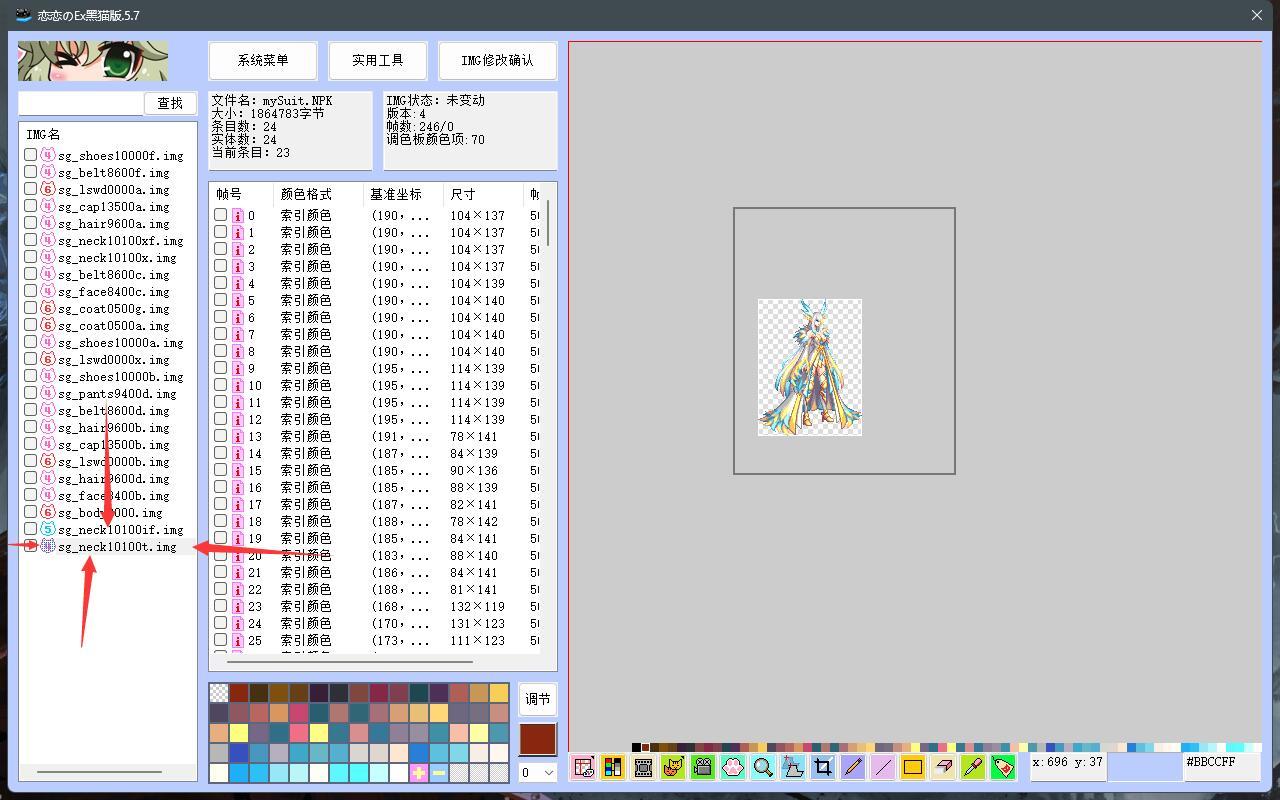Screen dimensions: 1280x800
Task: Check the sg_belt8600f.img checkbox
Action: (x=31, y=172)
